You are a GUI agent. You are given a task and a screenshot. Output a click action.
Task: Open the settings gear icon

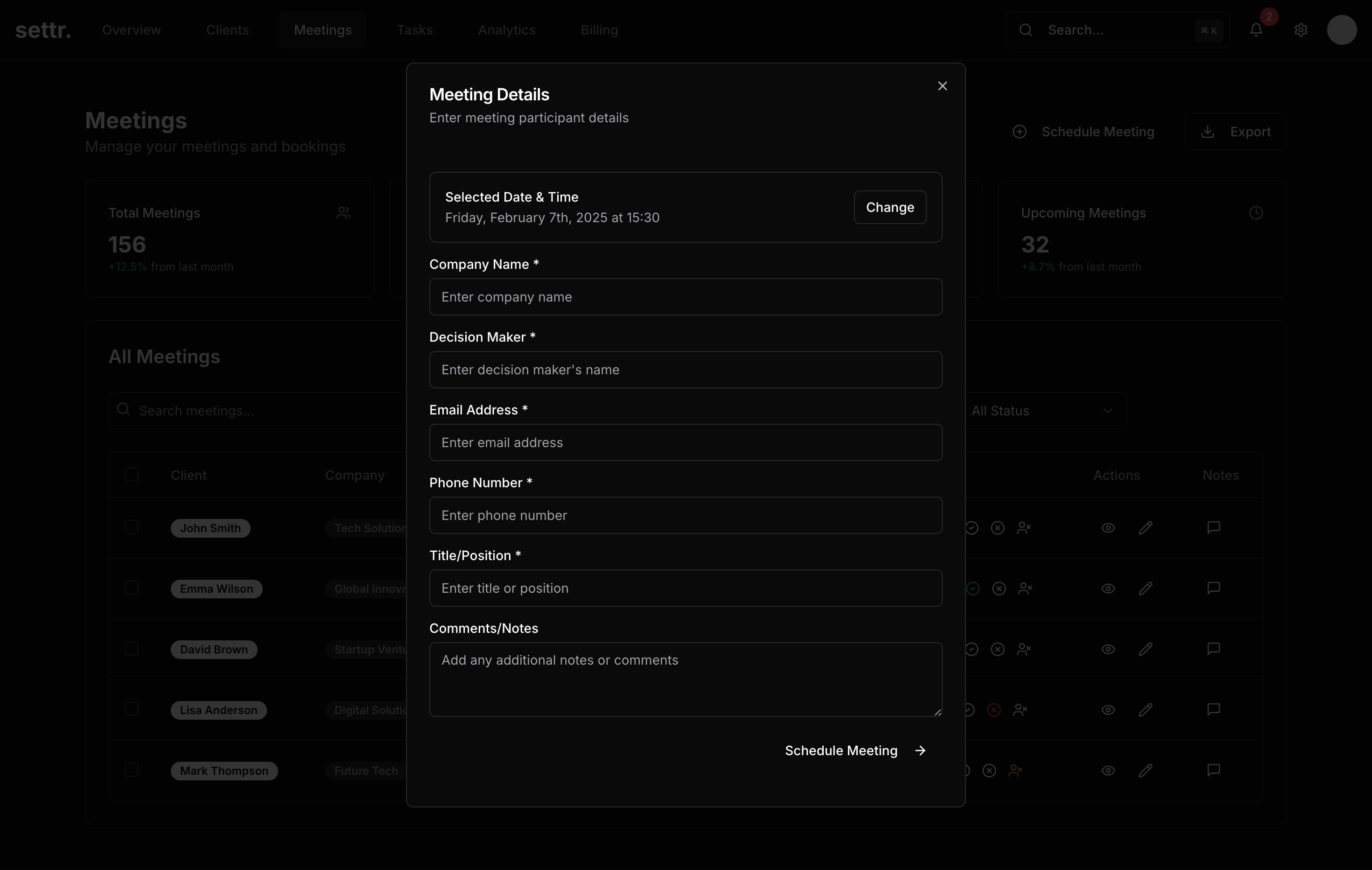[x=1301, y=30]
